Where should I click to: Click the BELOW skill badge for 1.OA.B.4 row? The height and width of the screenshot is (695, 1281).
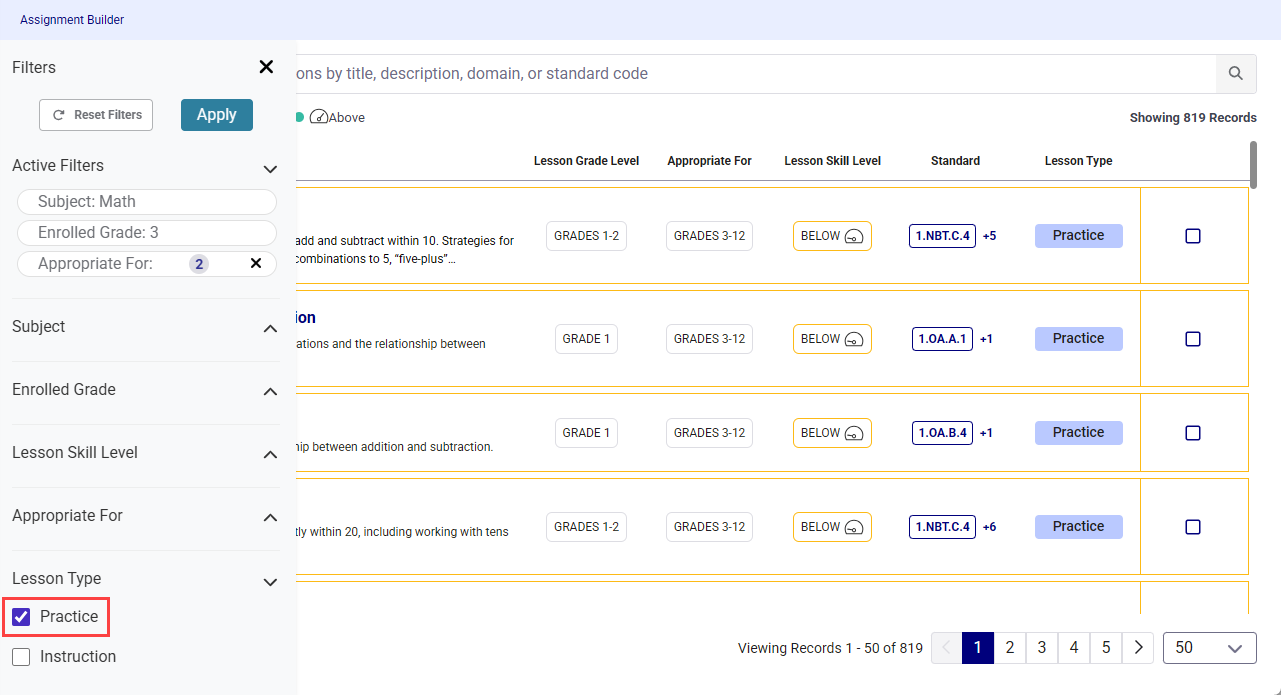pyautogui.click(x=832, y=433)
